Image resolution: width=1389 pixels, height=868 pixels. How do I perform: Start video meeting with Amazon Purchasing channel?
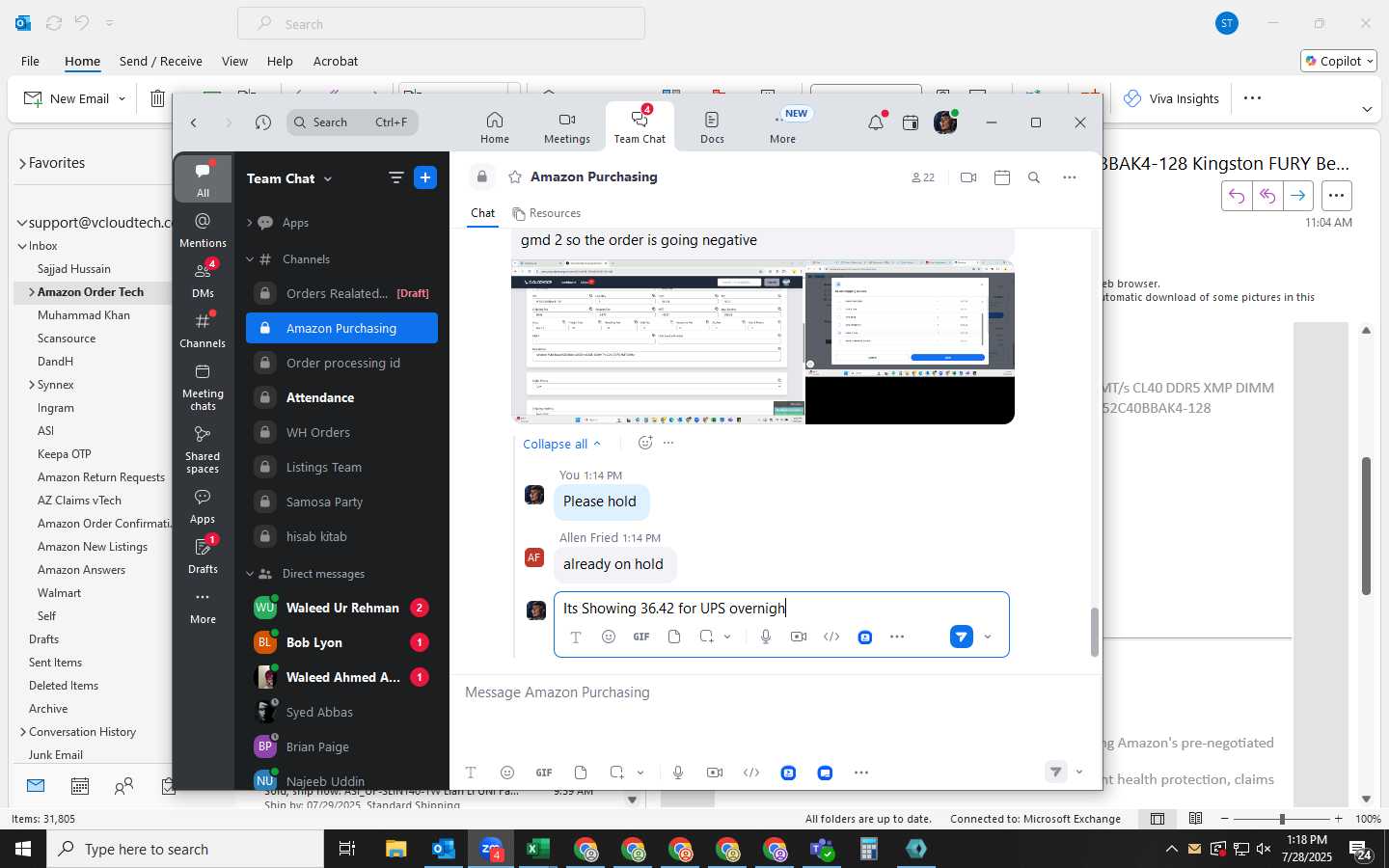[x=968, y=177]
